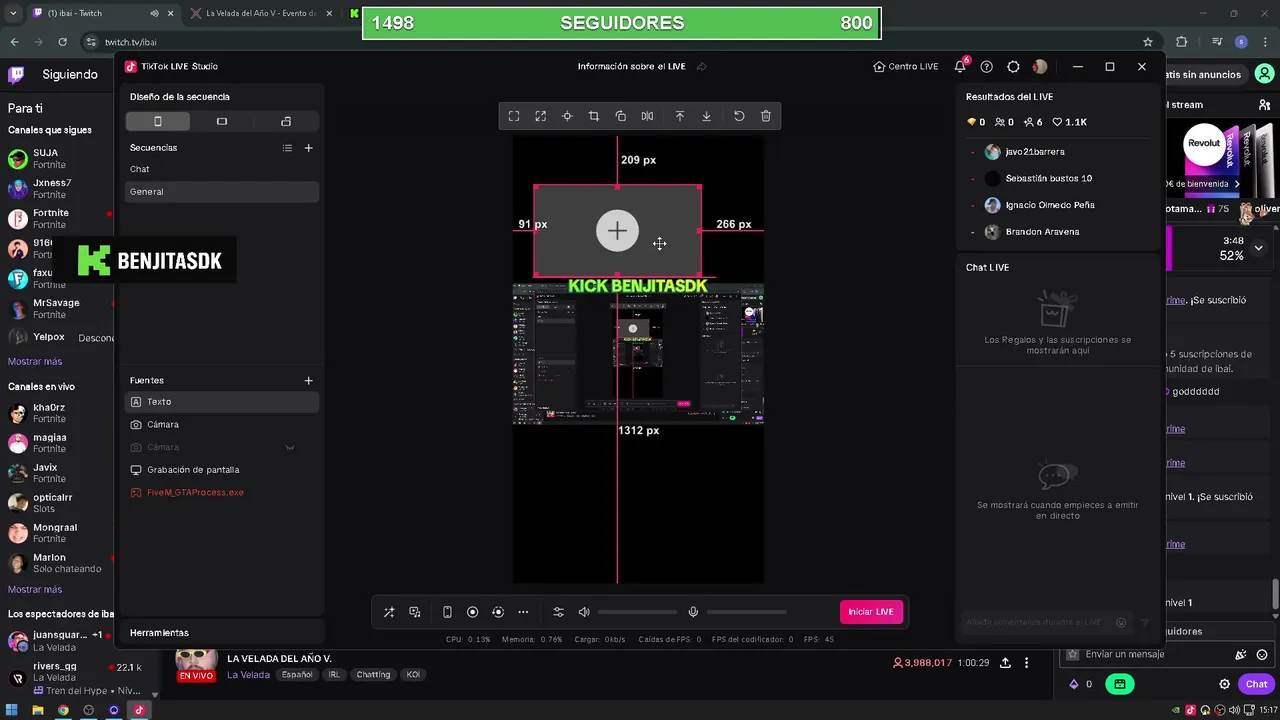Click Mostrar más under Canales en vivo
This screenshot has height=720, width=1280.
pos(35,589)
